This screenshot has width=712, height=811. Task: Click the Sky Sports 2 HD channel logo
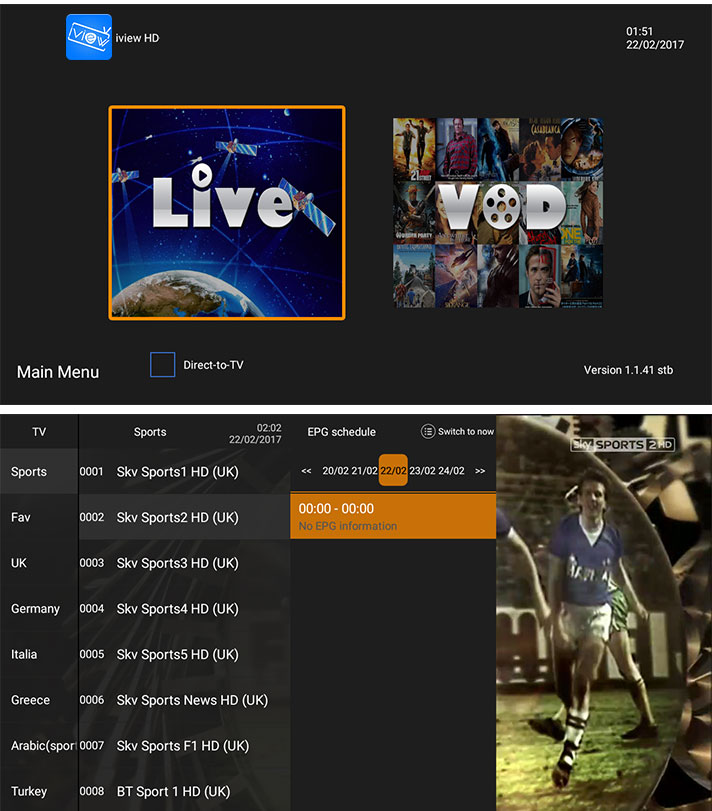[623, 444]
